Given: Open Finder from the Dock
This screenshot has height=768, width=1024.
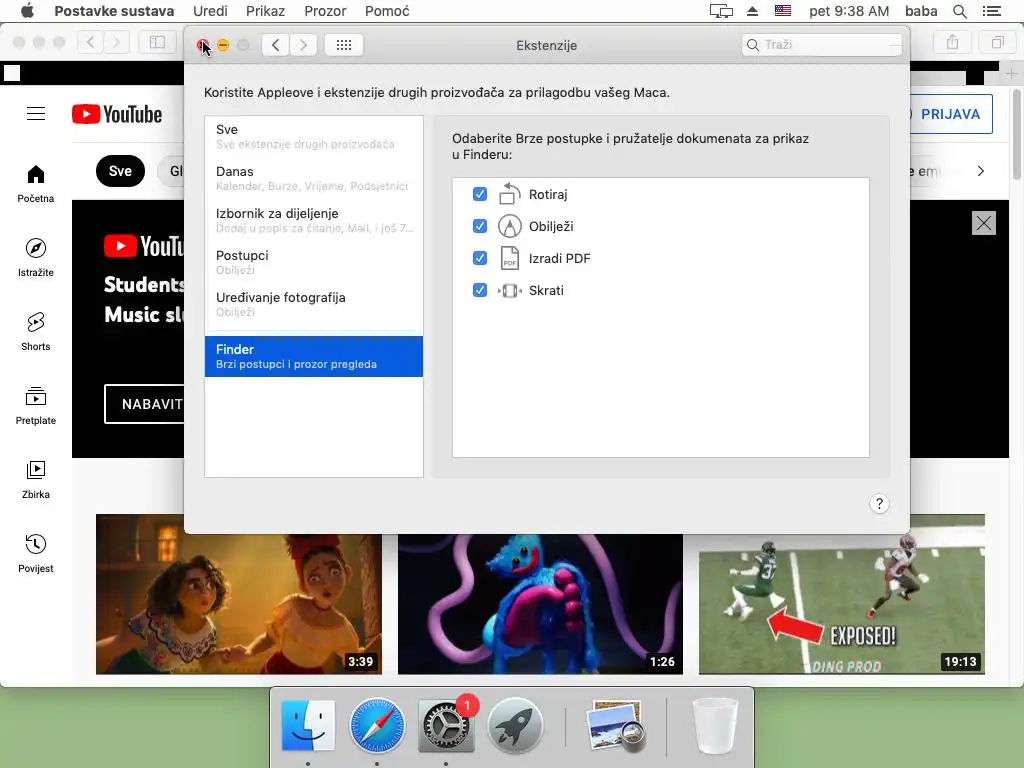Looking at the screenshot, I should (308, 726).
